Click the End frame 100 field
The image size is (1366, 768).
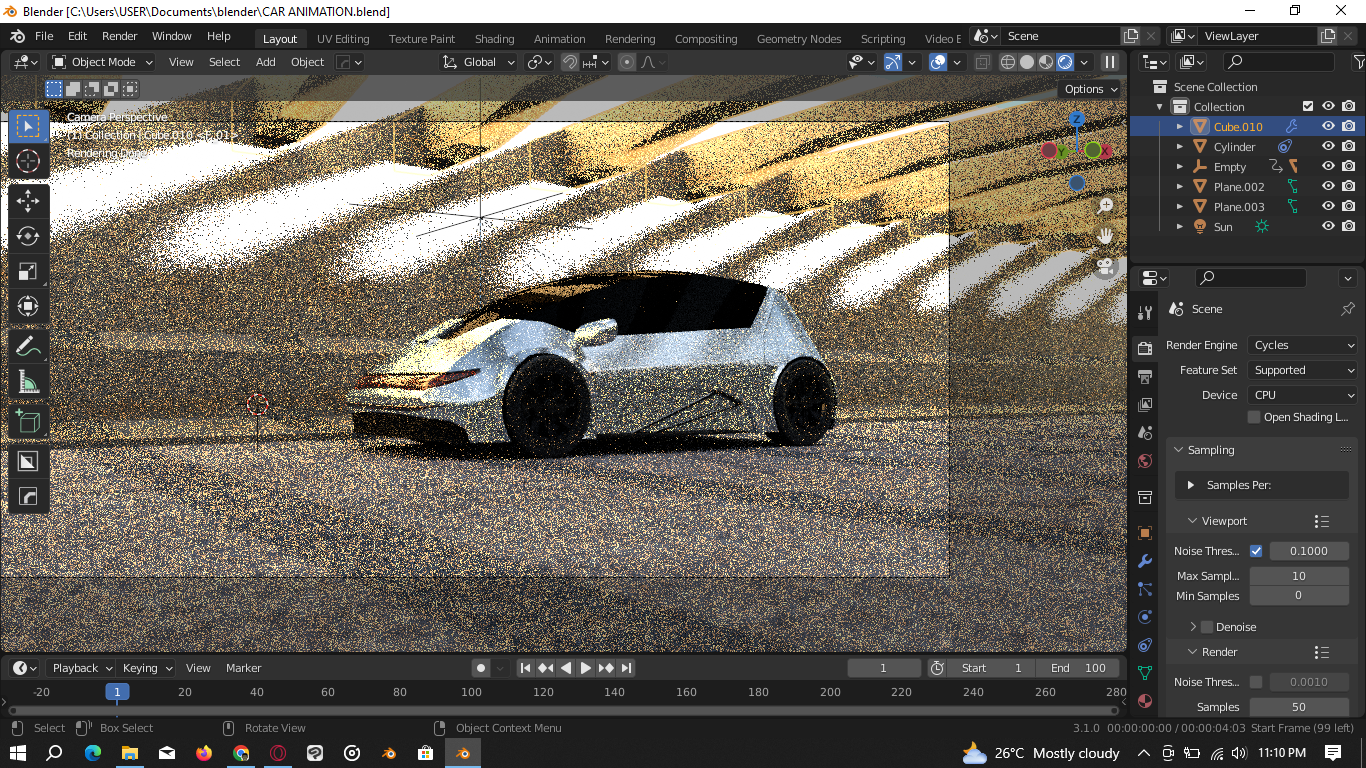[x=1079, y=668]
